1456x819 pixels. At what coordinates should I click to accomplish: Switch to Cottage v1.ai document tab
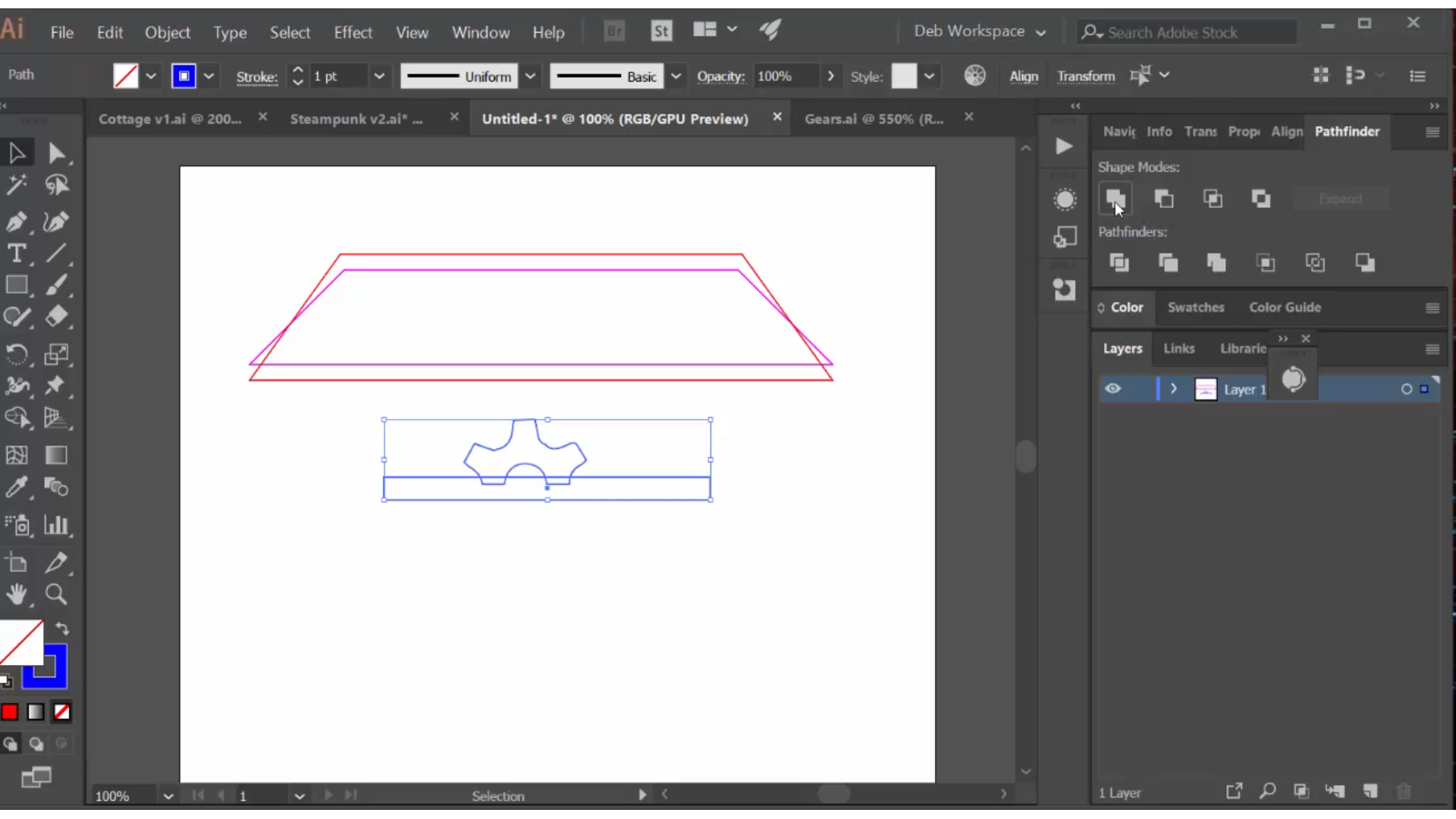(x=170, y=119)
